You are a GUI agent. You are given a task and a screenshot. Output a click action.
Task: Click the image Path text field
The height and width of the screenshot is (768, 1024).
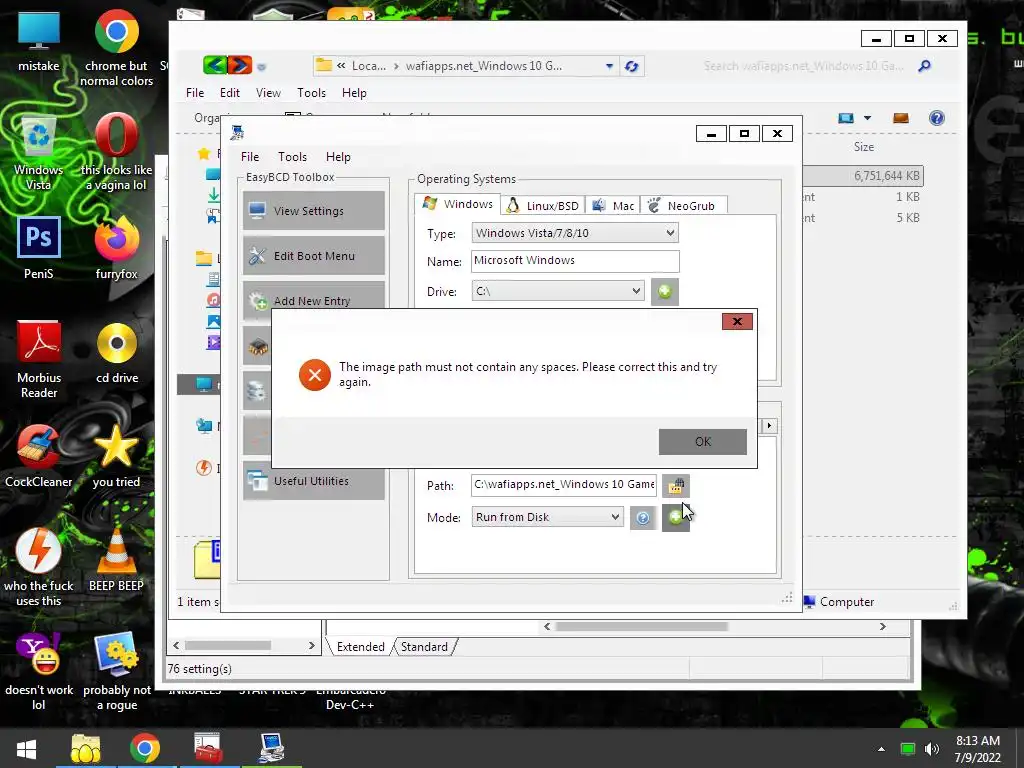pyautogui.click(x=564, y=485)
